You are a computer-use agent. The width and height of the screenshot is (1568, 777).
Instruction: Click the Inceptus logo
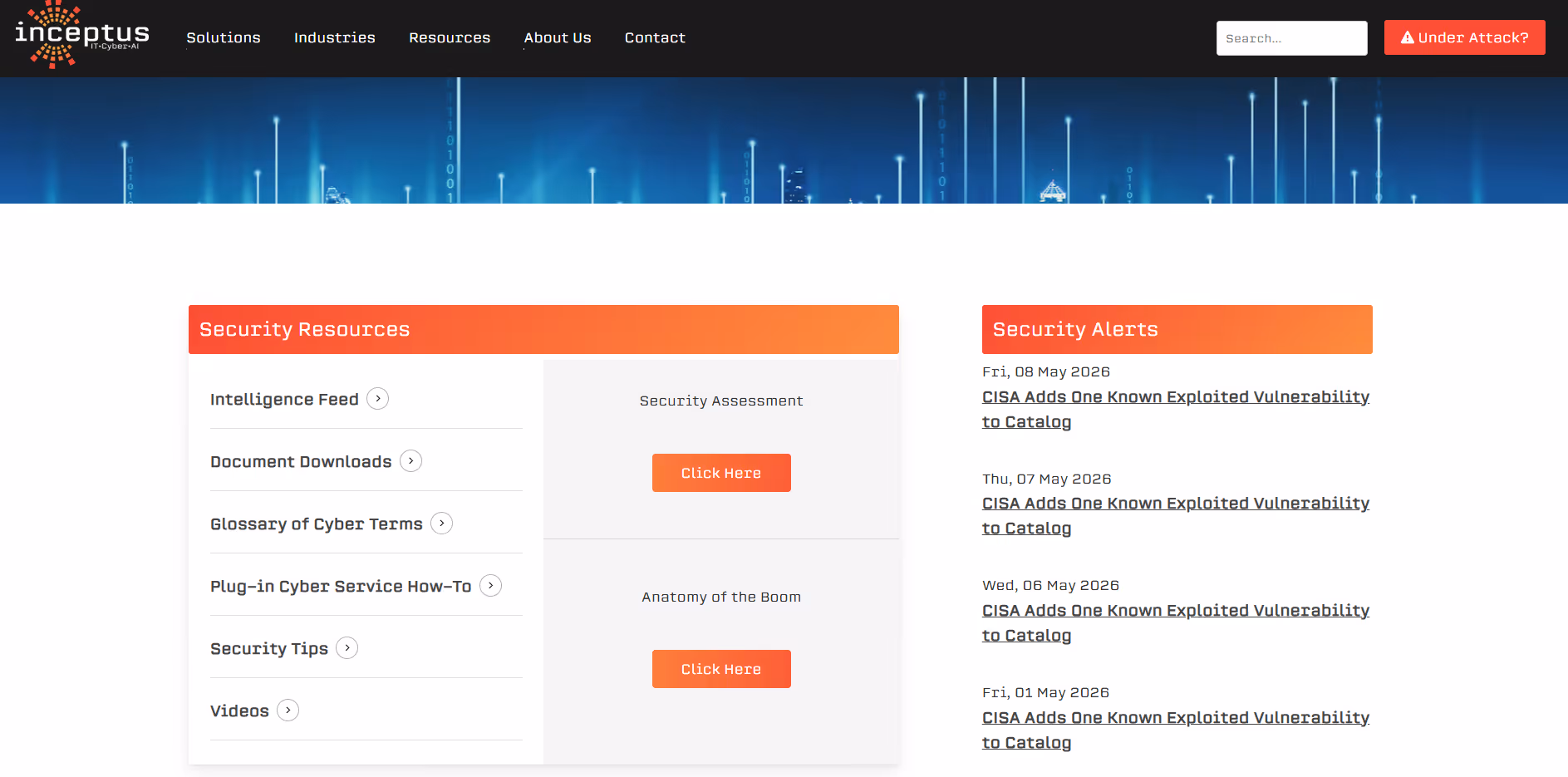[x=81, y=36]
